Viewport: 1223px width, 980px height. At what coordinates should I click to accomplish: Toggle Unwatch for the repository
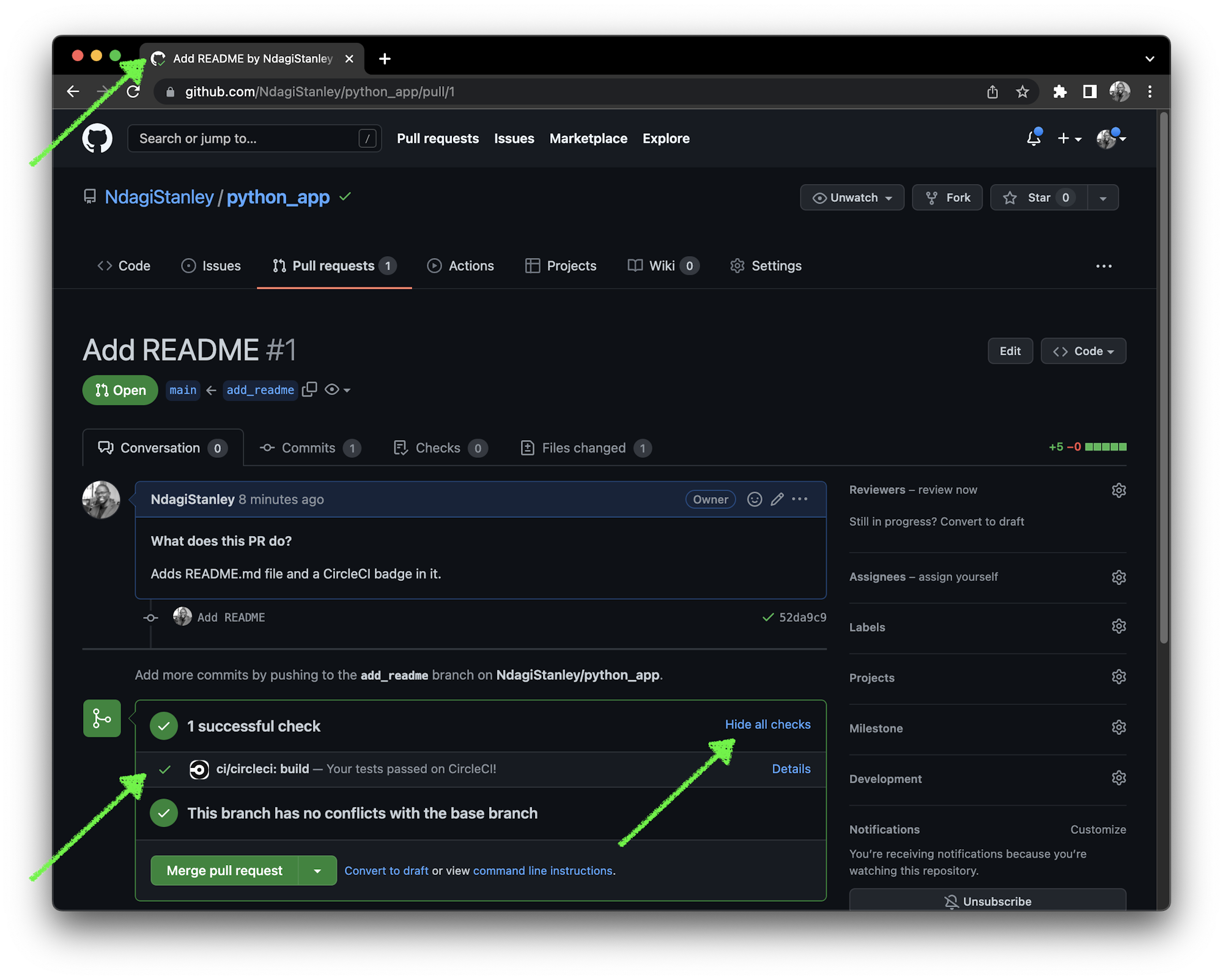(x=852, y=197)
